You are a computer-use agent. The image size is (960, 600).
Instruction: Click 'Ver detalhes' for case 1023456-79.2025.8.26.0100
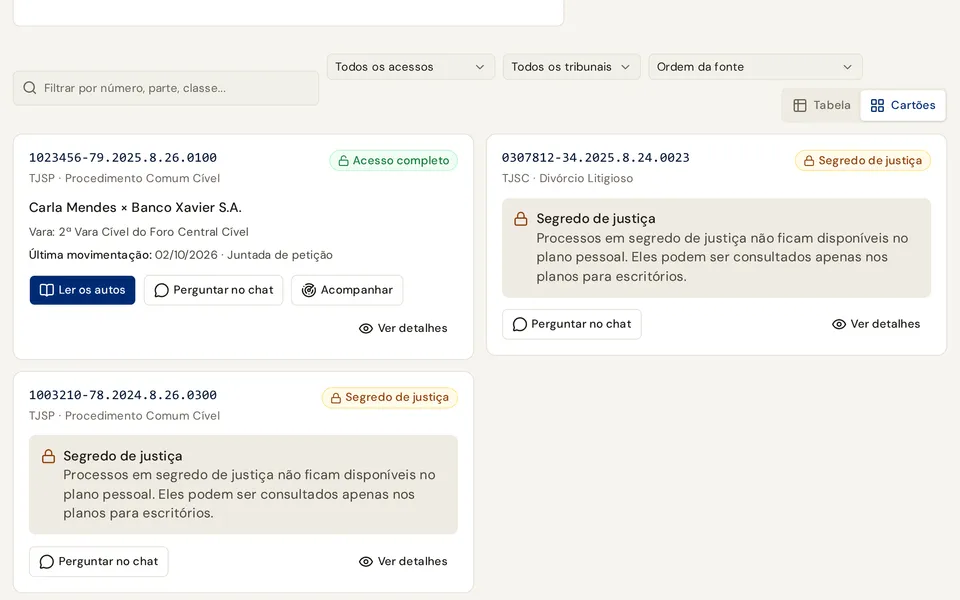click(403, 328)
